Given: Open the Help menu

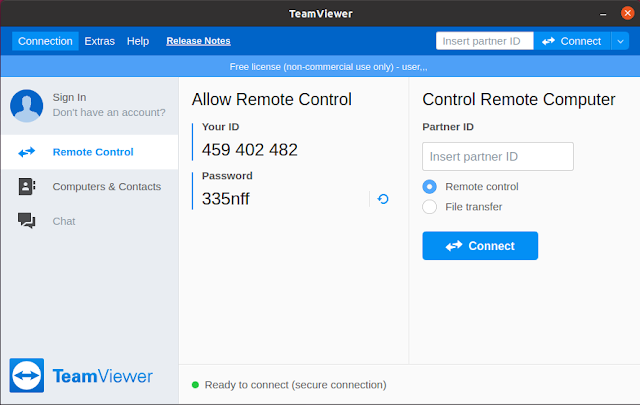Looking at the screenshot, I should (138, 41).
